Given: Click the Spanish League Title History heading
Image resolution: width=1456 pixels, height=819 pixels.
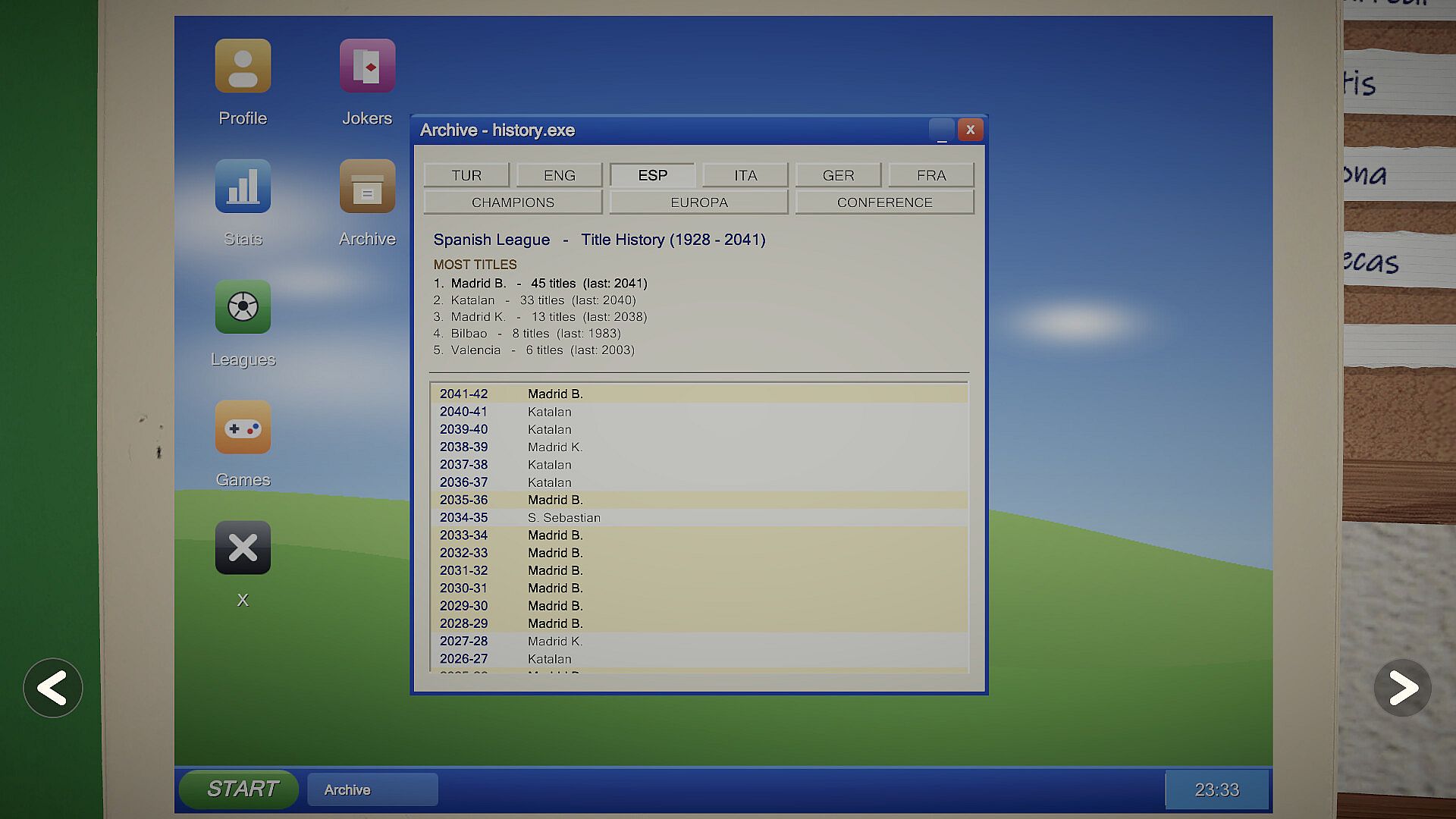Looking at the screenshot, I should pos(599,240).
